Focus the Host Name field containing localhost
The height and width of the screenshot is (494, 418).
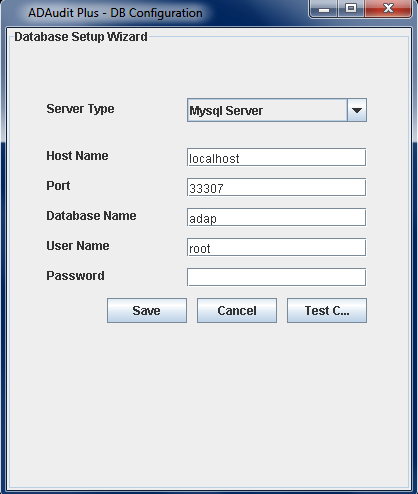pyautogui.click(x=276, y=157)
